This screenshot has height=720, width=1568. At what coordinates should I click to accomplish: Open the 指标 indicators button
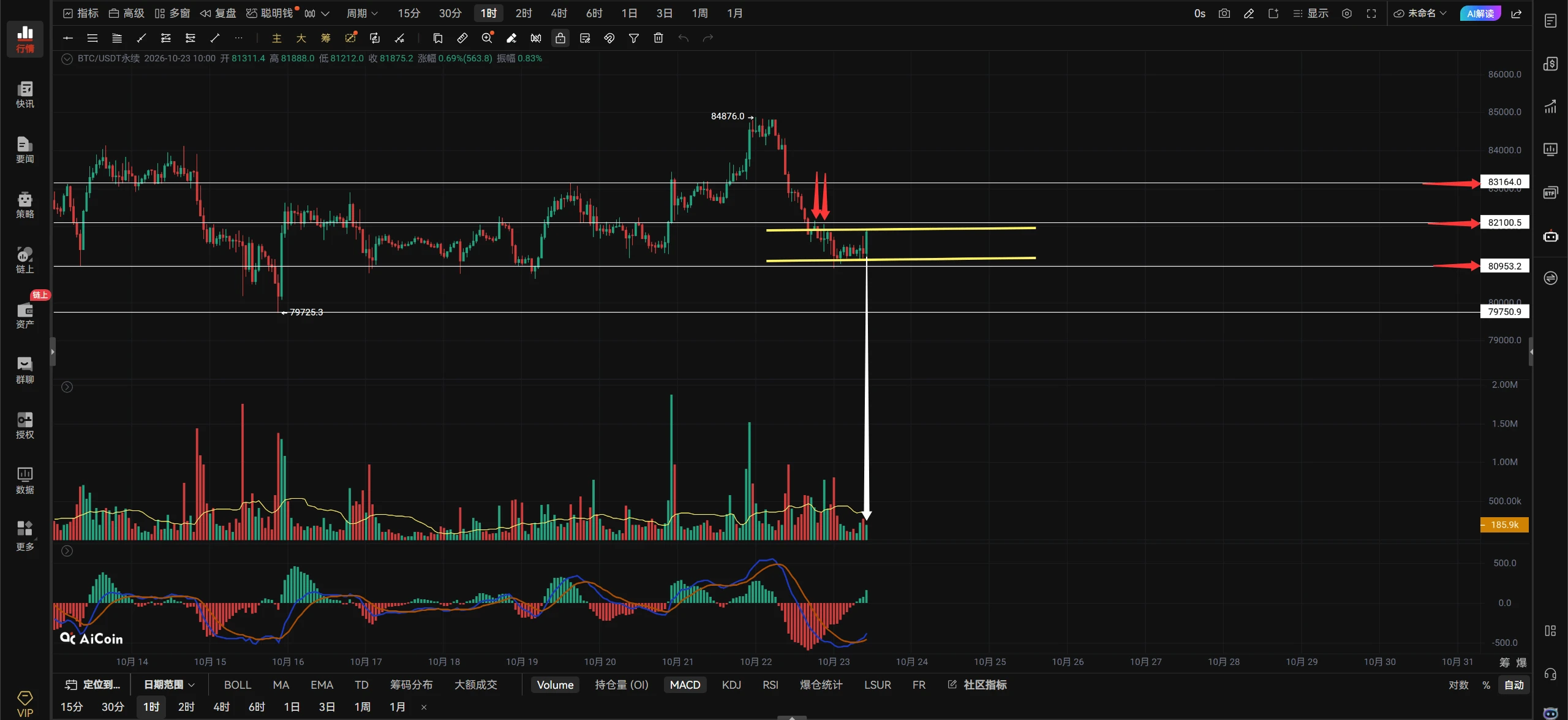[x=81, y=13]
